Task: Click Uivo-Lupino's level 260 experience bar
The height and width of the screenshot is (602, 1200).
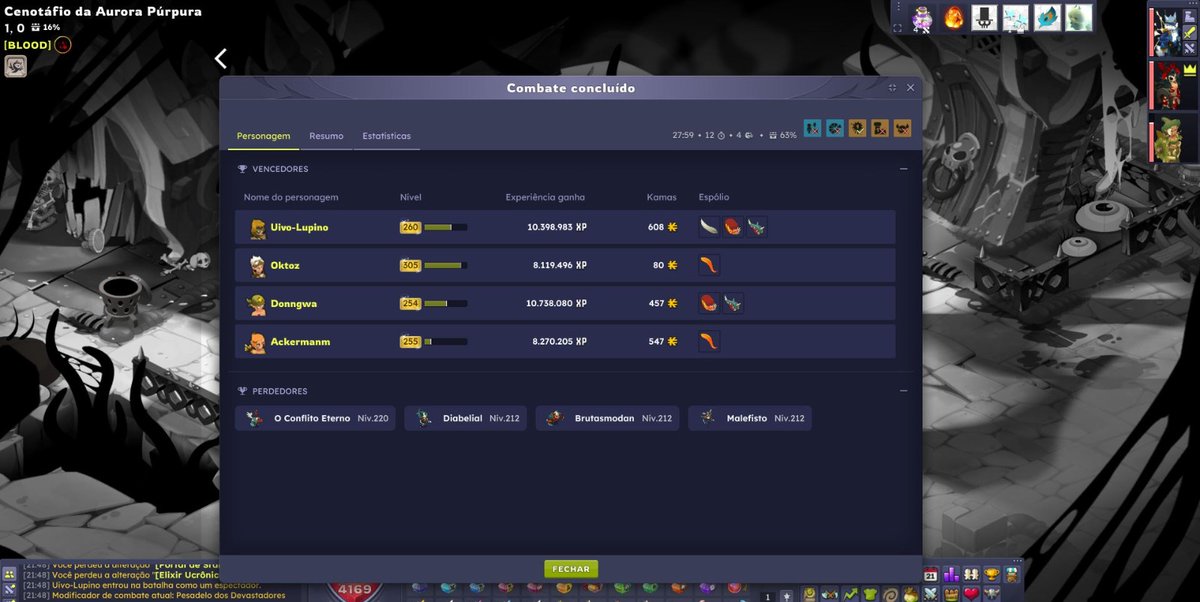Action: [445, 228]
